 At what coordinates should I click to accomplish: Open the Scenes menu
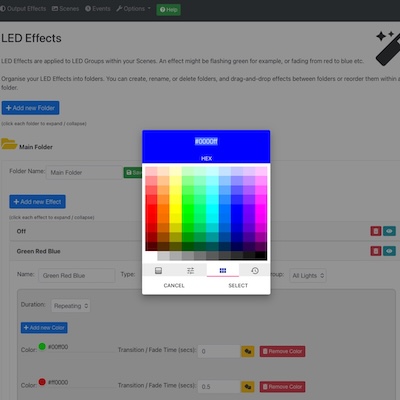[65, 9]
